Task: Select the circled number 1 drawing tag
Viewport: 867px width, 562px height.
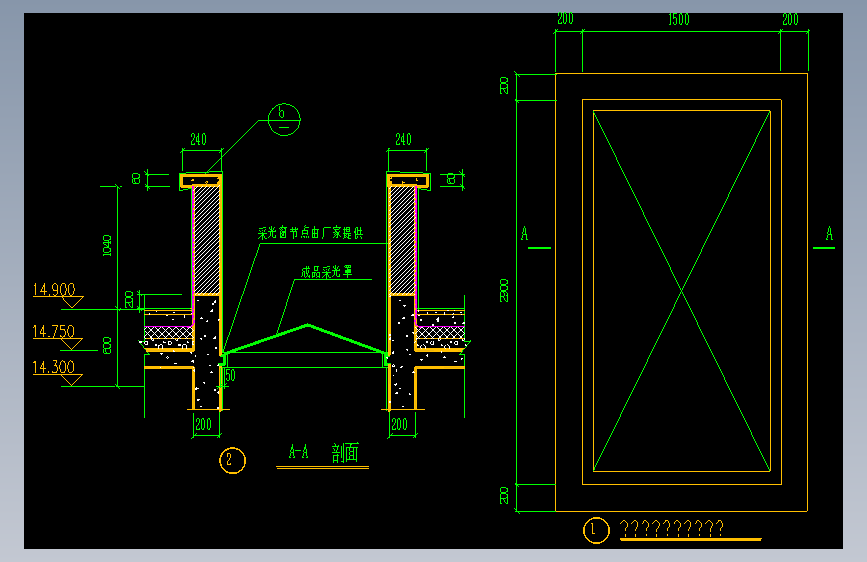Action: (596, 530)
